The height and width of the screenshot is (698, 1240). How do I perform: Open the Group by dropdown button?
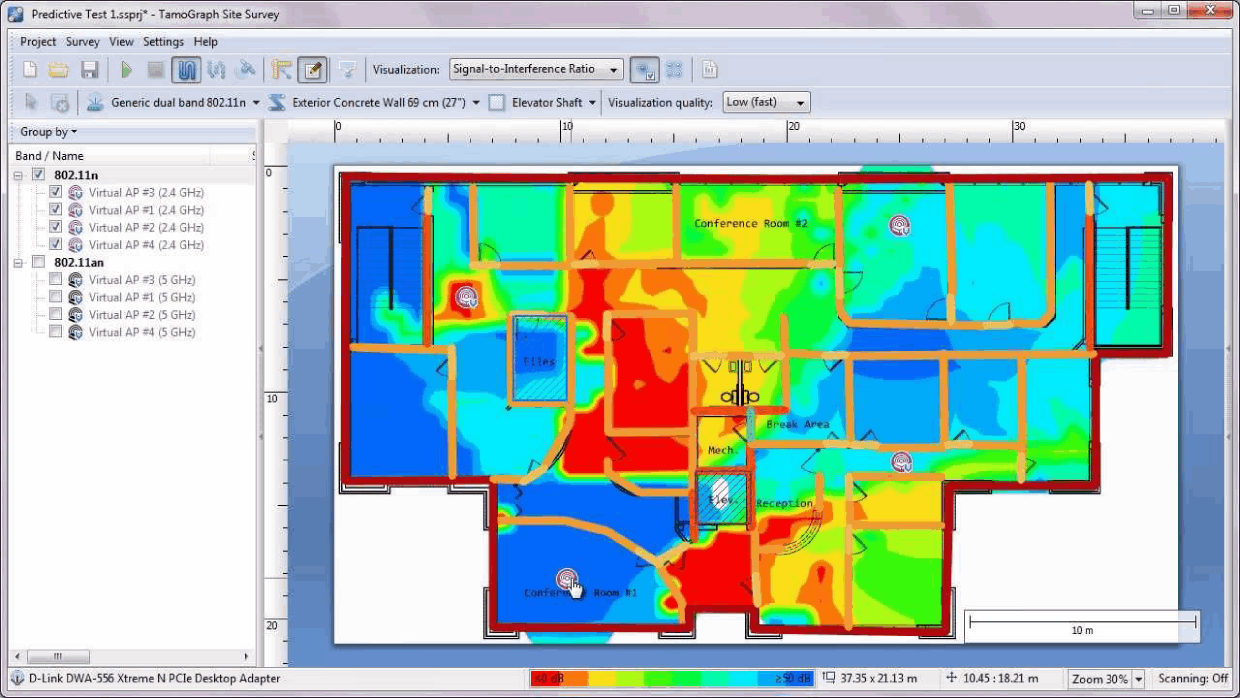(46, 131)
